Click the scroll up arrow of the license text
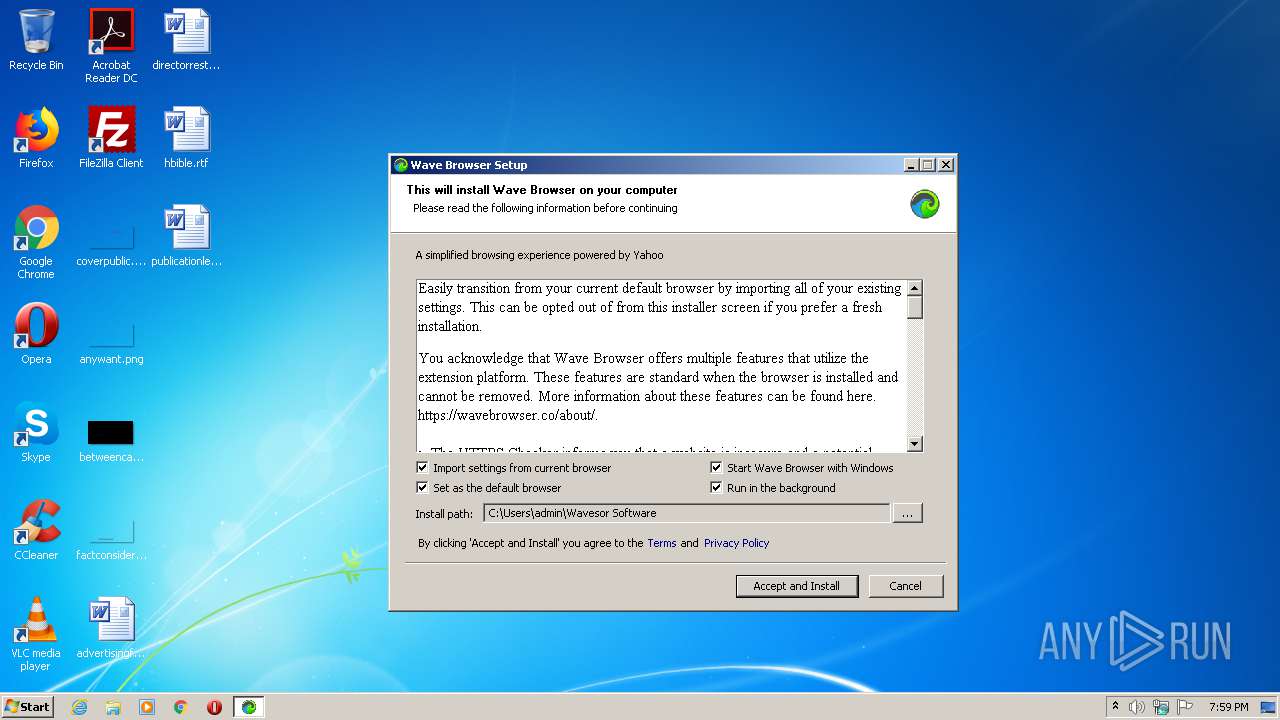 (914, 288)
